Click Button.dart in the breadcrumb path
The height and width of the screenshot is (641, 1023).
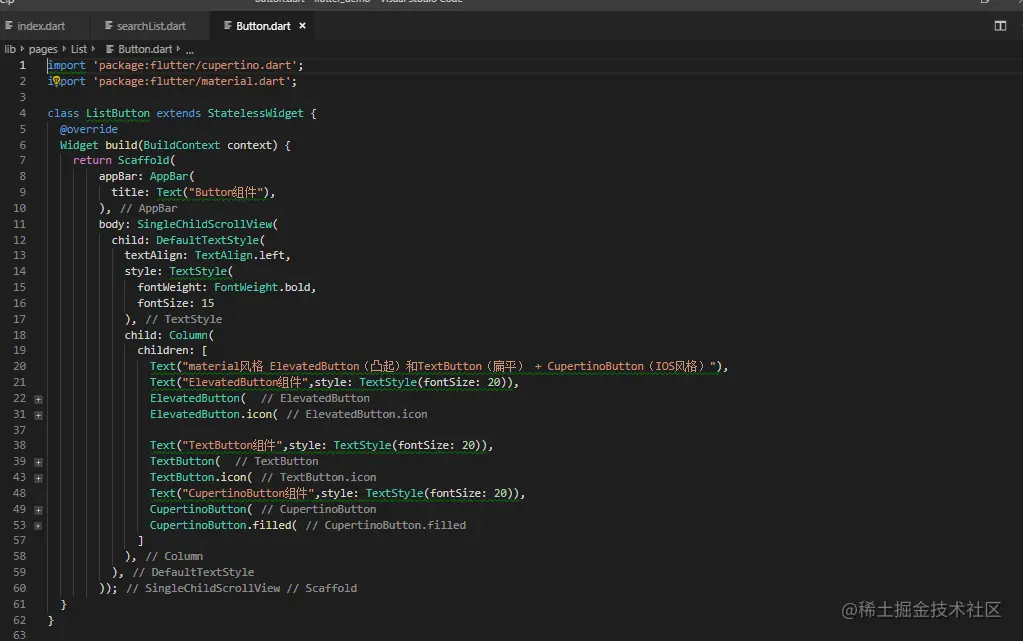click(145, 49)
